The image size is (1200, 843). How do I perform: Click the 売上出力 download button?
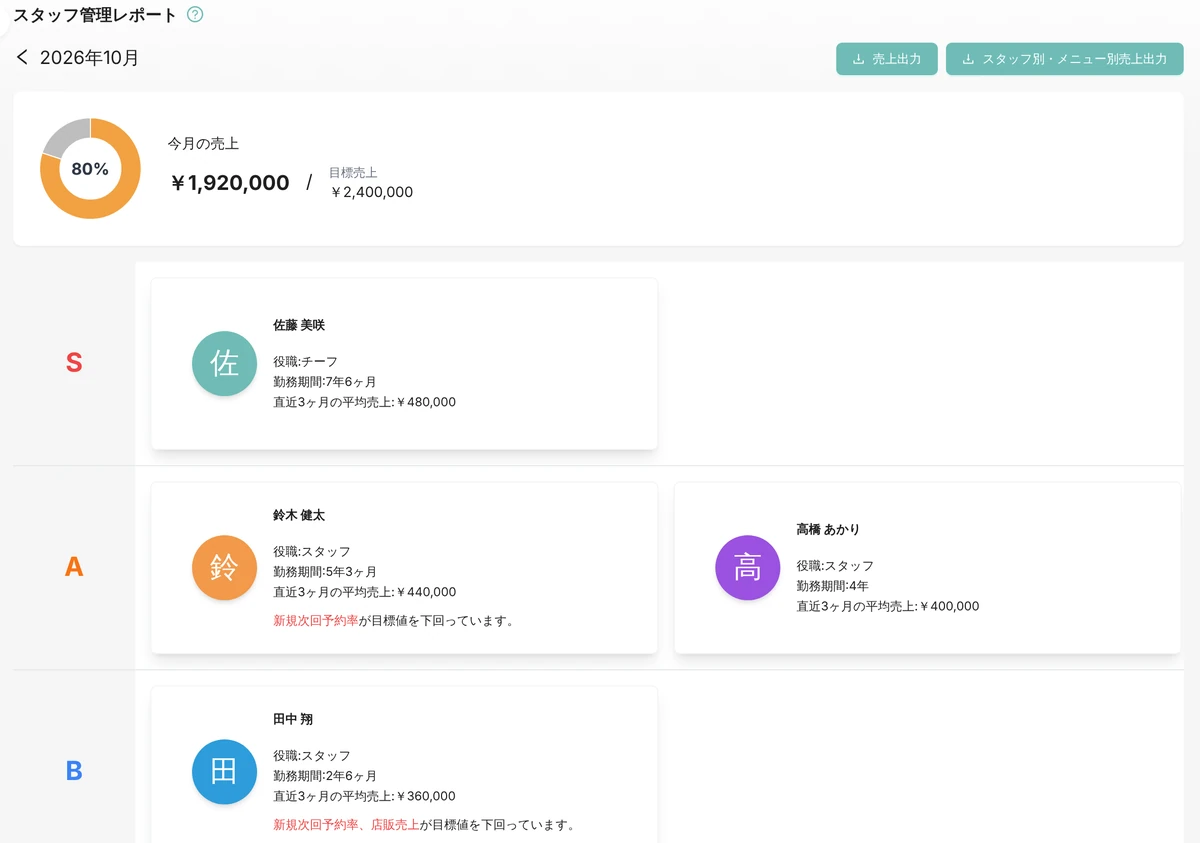coord(887,59)
